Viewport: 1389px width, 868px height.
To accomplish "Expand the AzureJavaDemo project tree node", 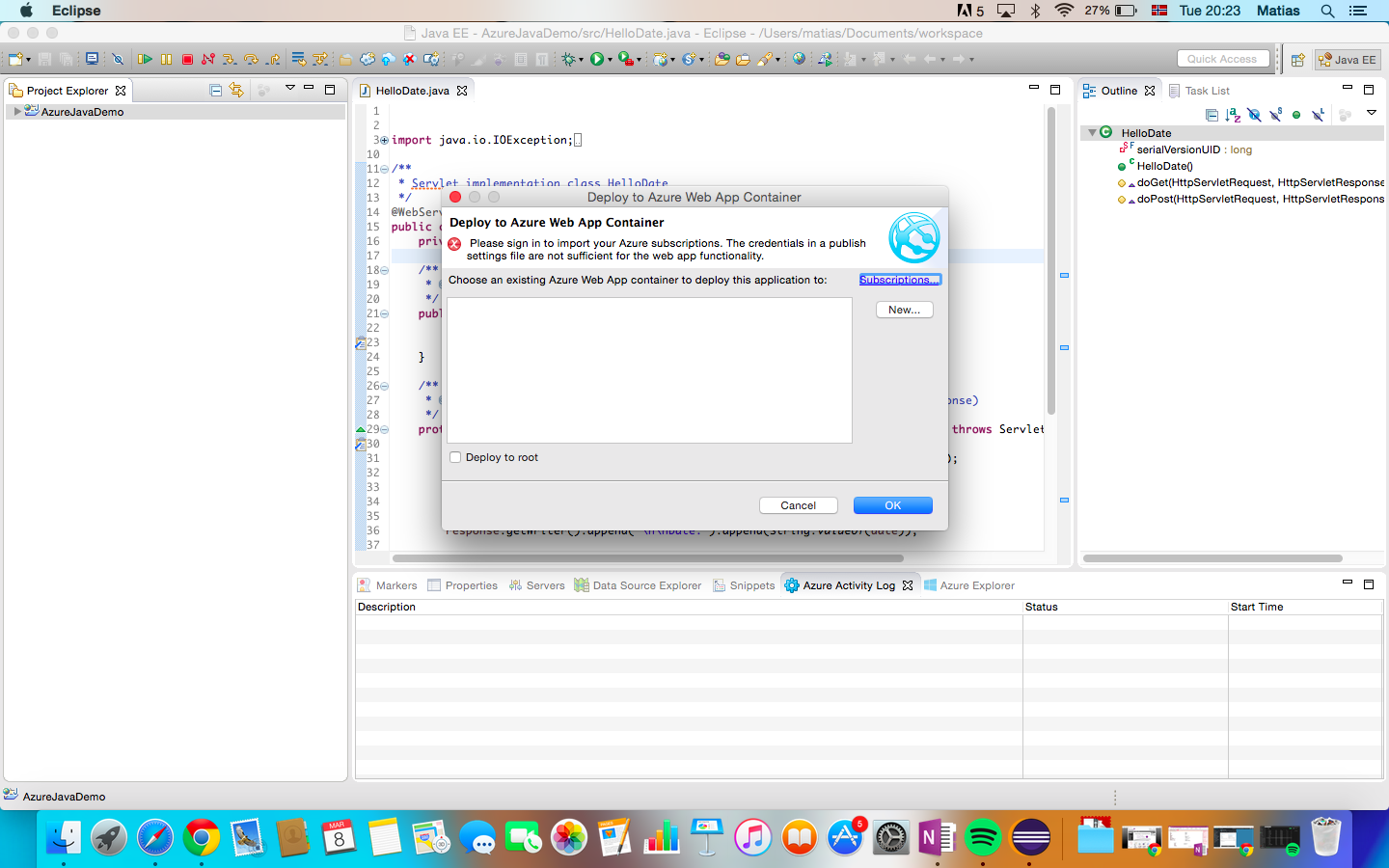I will click(x=16, y=112).
